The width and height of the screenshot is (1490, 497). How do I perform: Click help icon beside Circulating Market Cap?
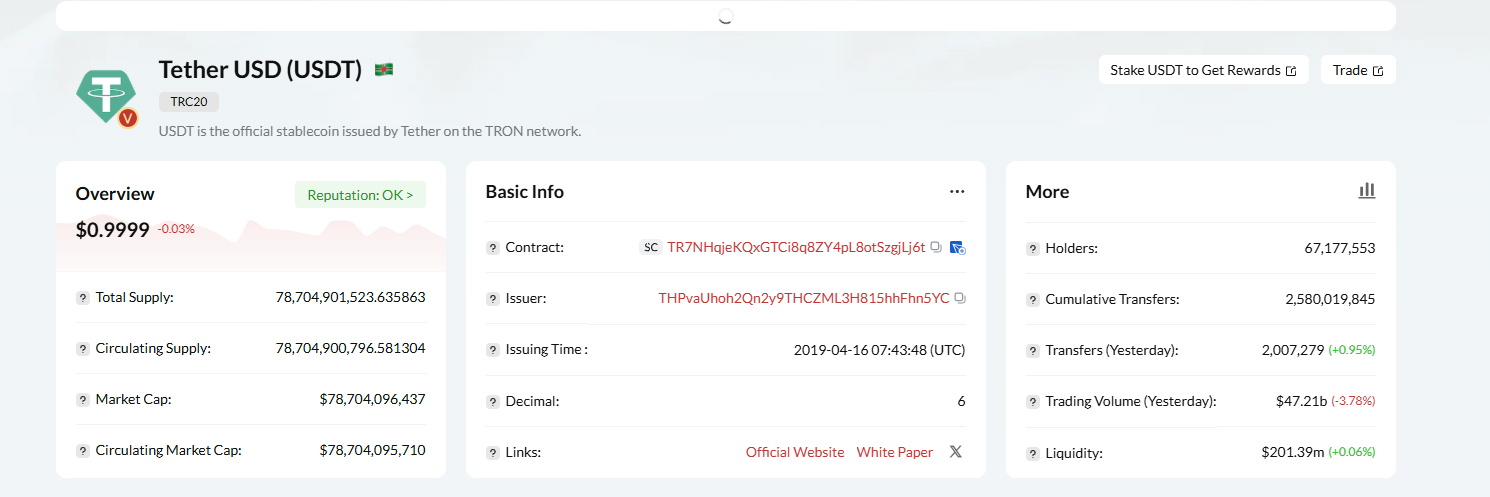pyautogui.click(x=83, y=451)
